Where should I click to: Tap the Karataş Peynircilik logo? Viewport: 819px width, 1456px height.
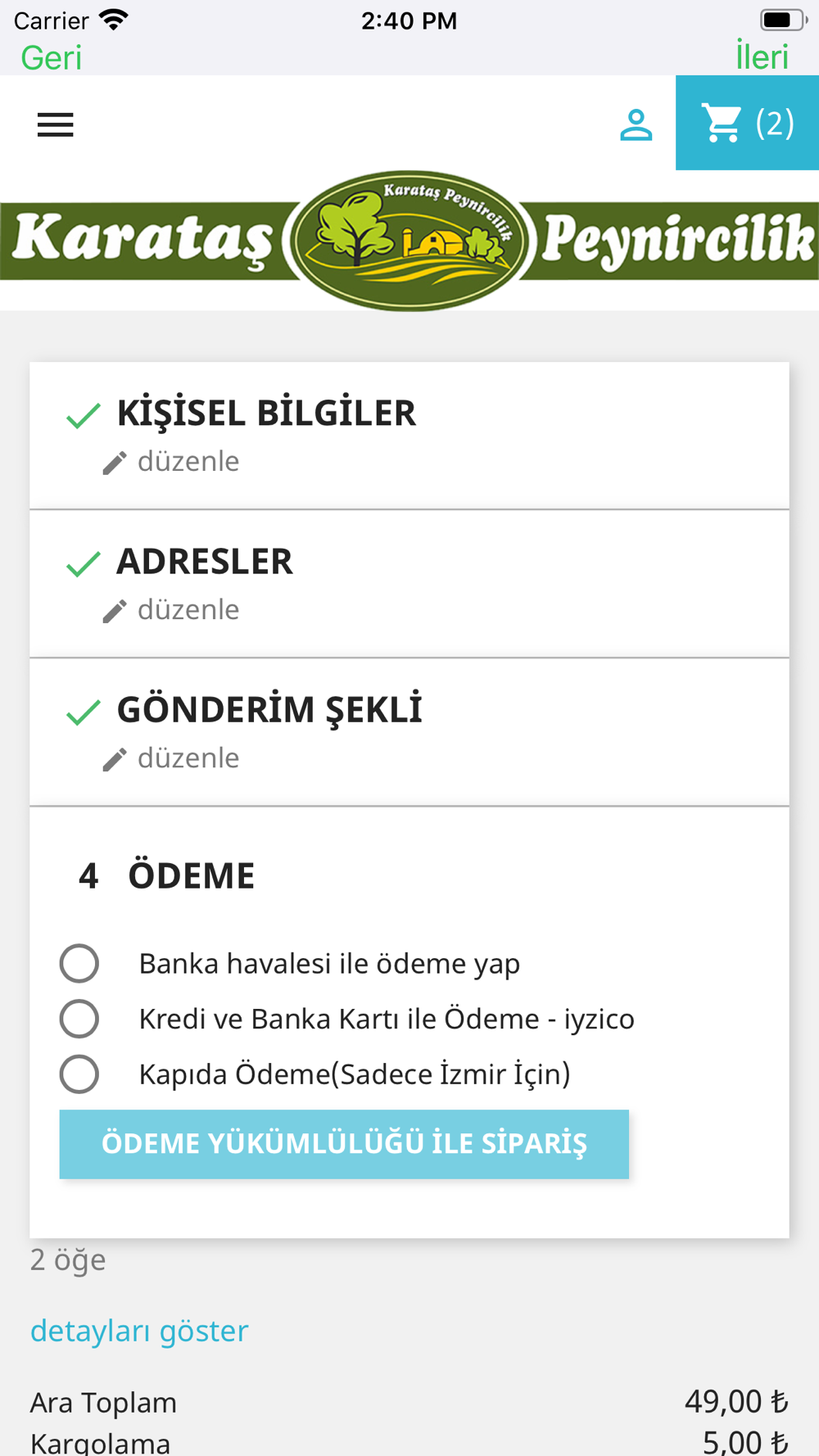point(409,241)
